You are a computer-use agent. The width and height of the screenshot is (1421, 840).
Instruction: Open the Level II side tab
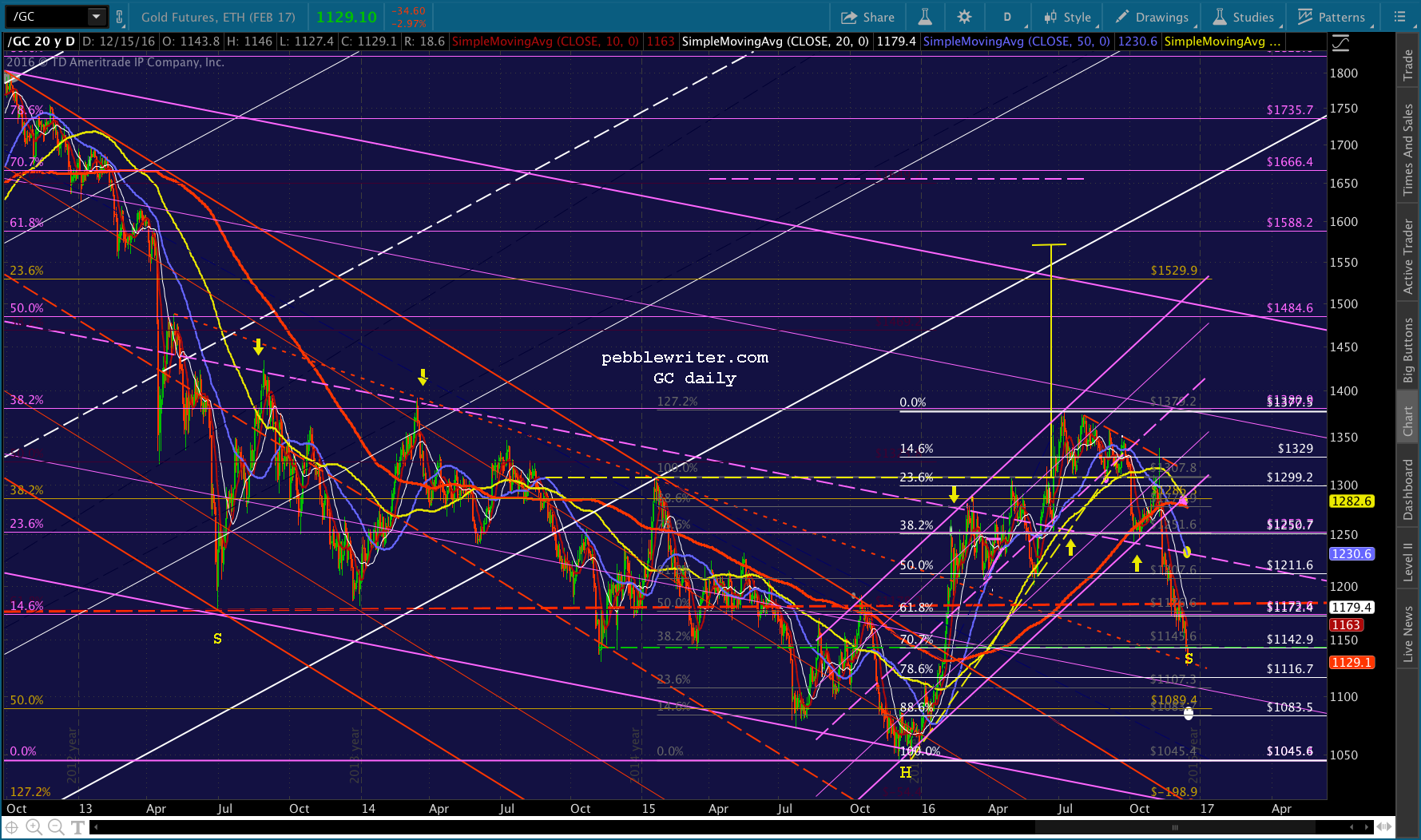pyautogui.click(x=1407, y=562)
